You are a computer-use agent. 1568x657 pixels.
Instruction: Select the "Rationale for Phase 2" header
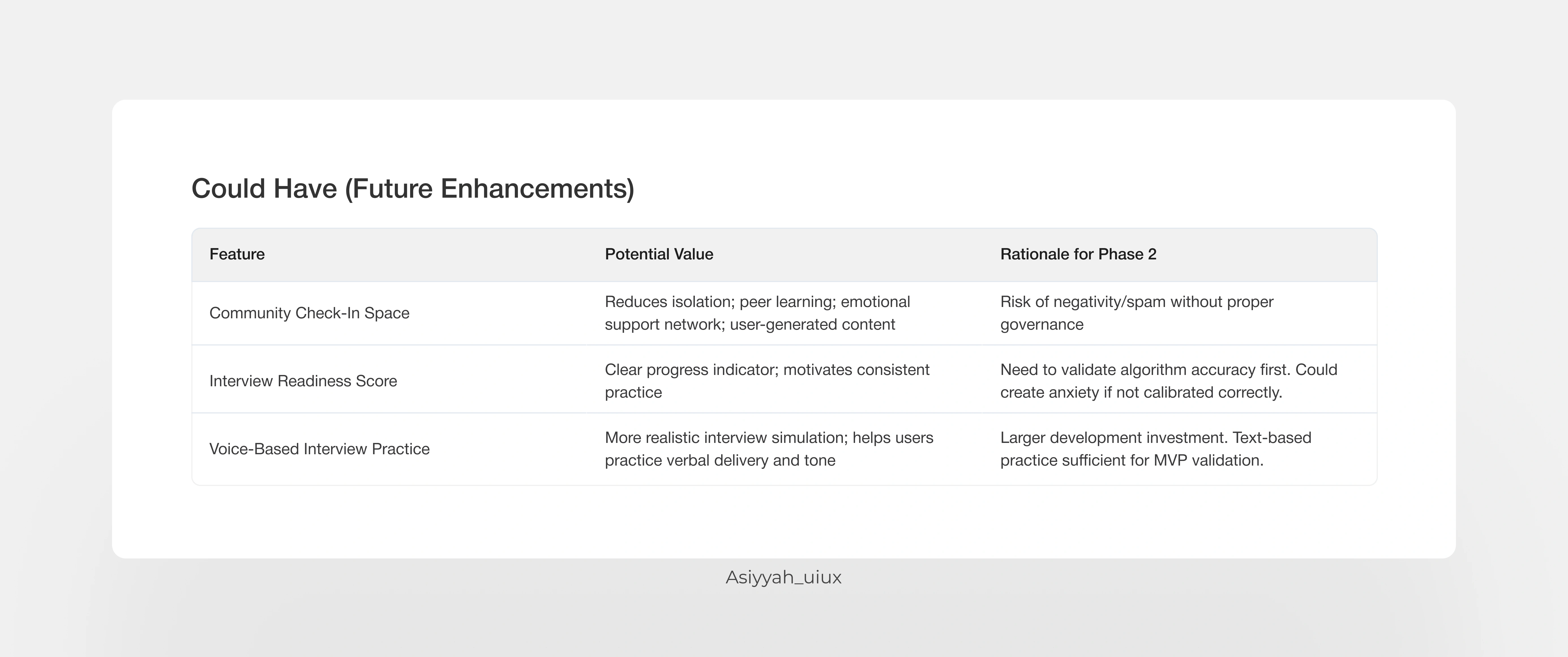[1078, 255]
